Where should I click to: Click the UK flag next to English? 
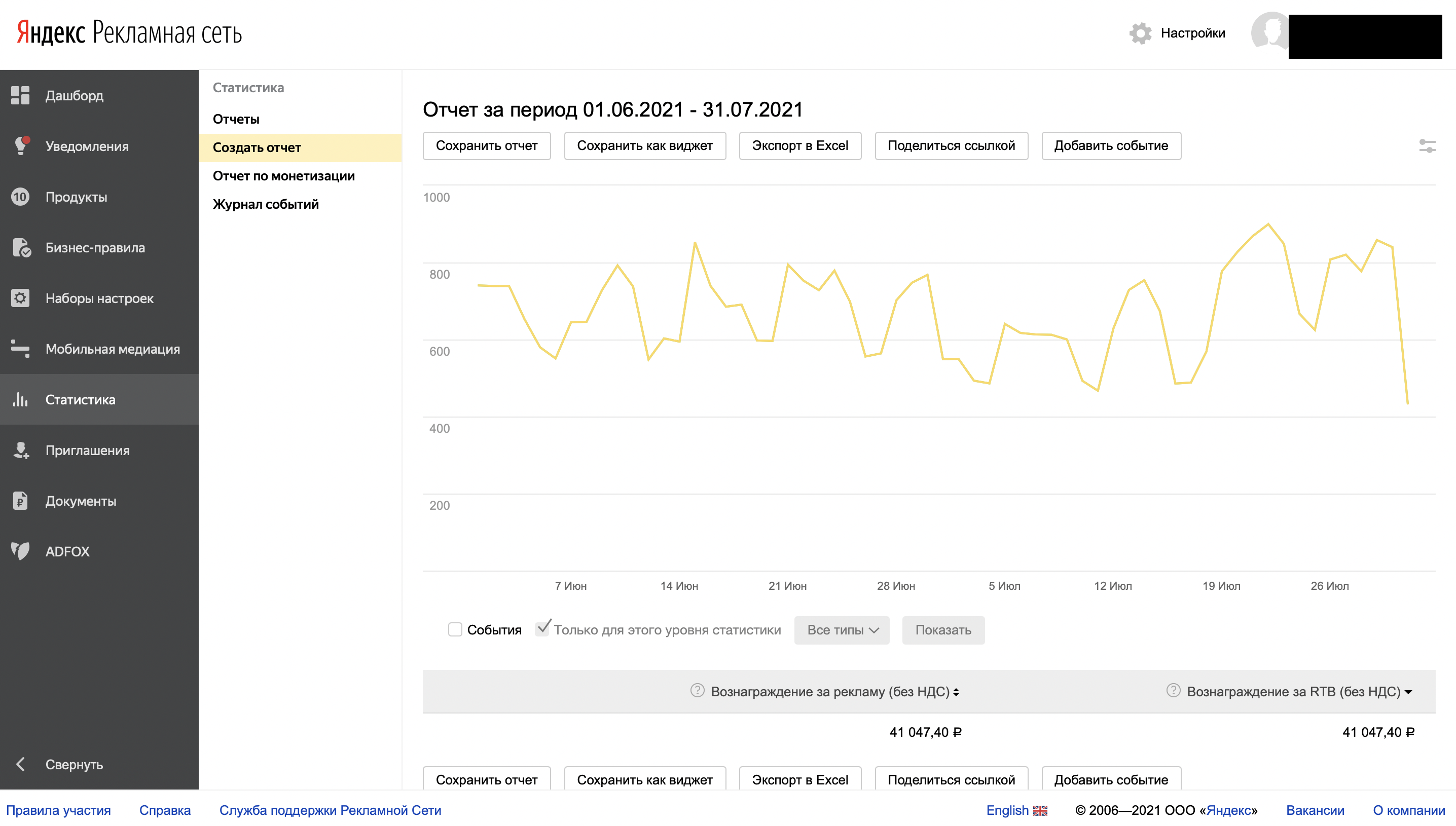tap(1039, 811)
